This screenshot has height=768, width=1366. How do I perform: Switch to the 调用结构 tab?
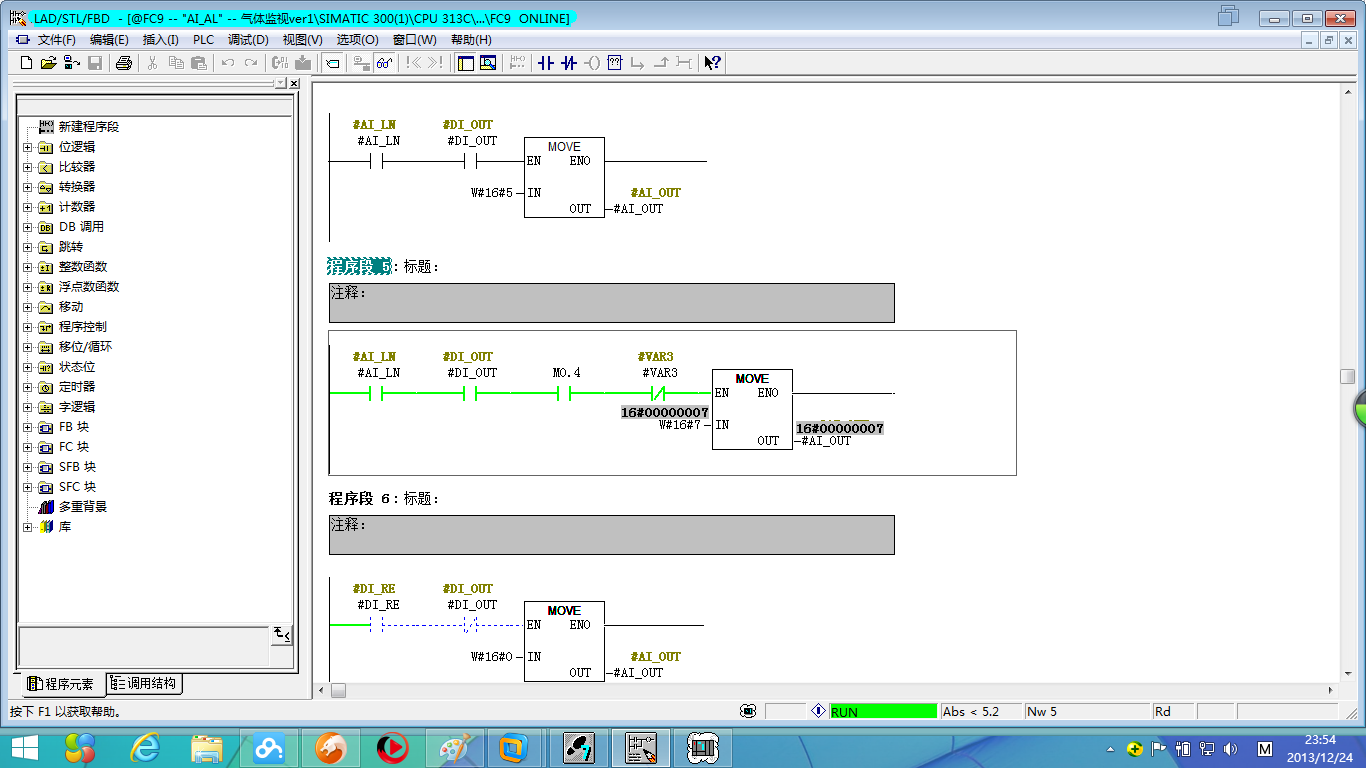point(145,684)
